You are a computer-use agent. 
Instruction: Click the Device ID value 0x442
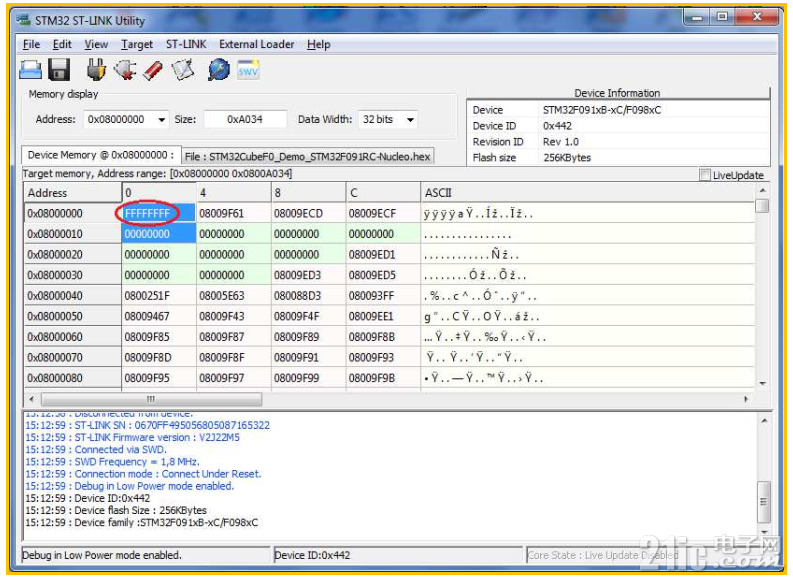pos(557,126)
